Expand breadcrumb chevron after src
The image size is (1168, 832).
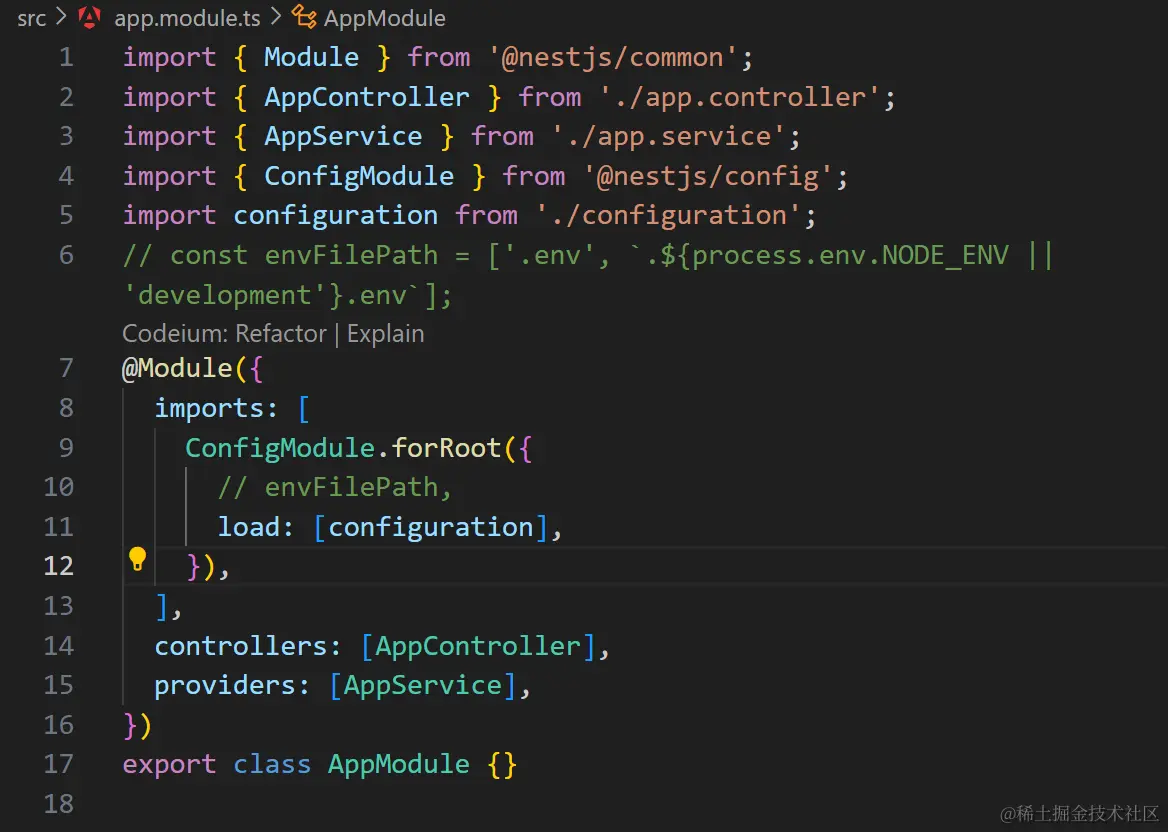(62, 17)
